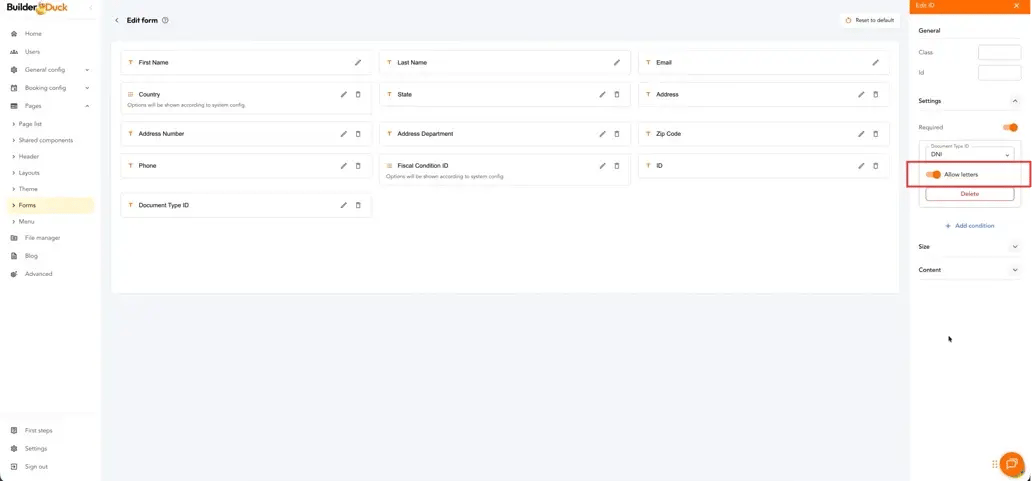Delete the Document Type ID field

click(358, 205)
